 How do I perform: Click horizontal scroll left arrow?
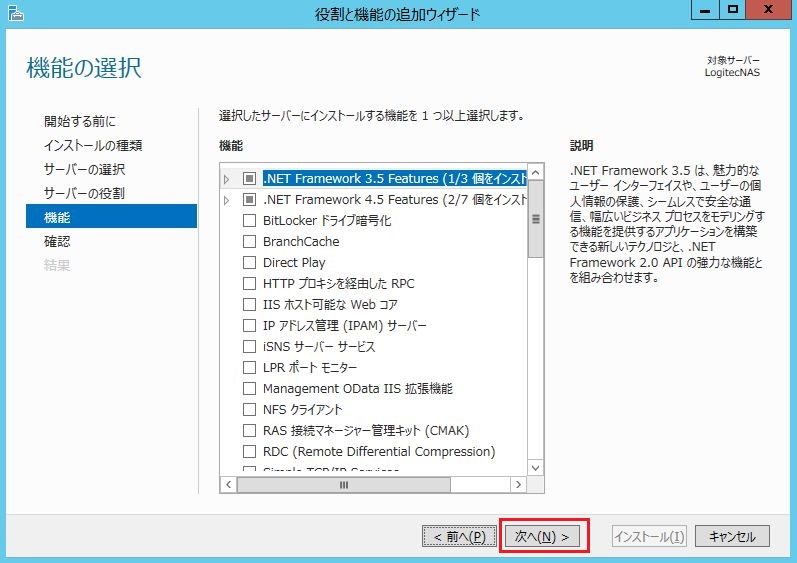pos(228,485)
